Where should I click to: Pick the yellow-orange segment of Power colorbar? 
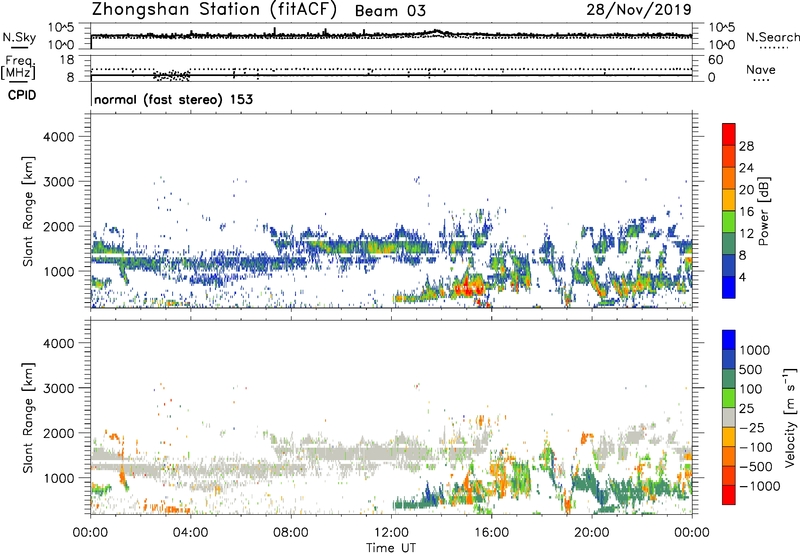coord(729,199)
